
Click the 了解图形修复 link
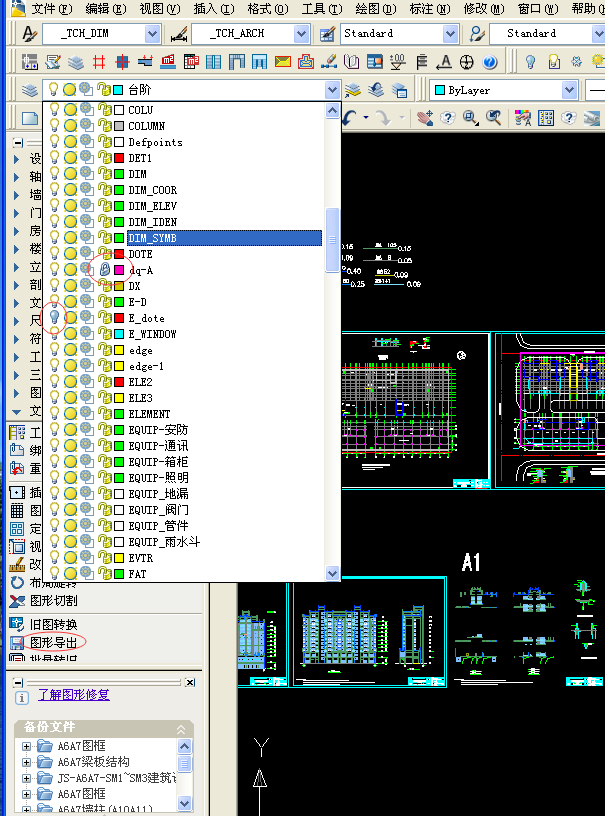74,695
